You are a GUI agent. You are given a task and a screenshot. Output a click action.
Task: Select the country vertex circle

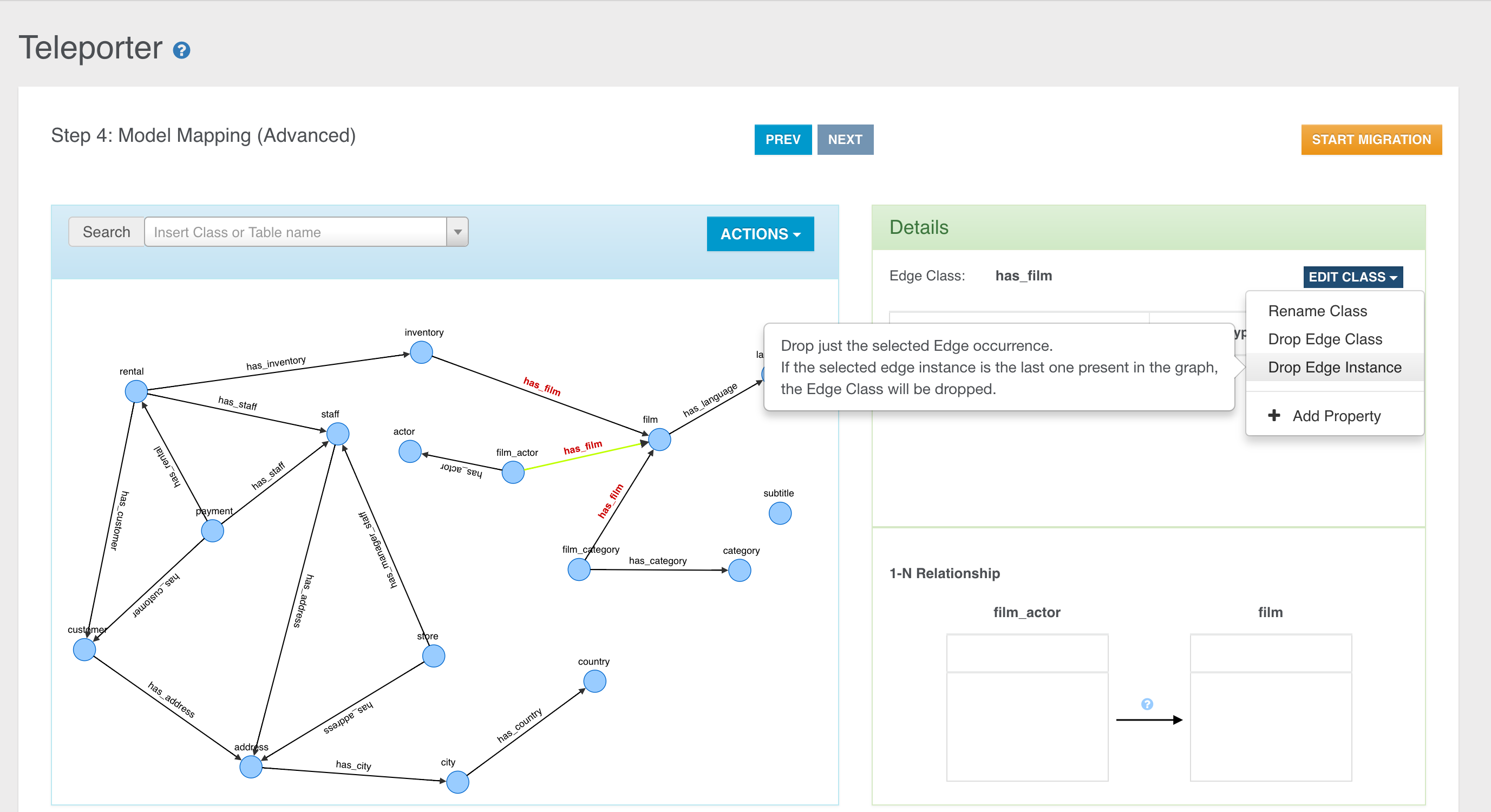click(x=594, y=681)
